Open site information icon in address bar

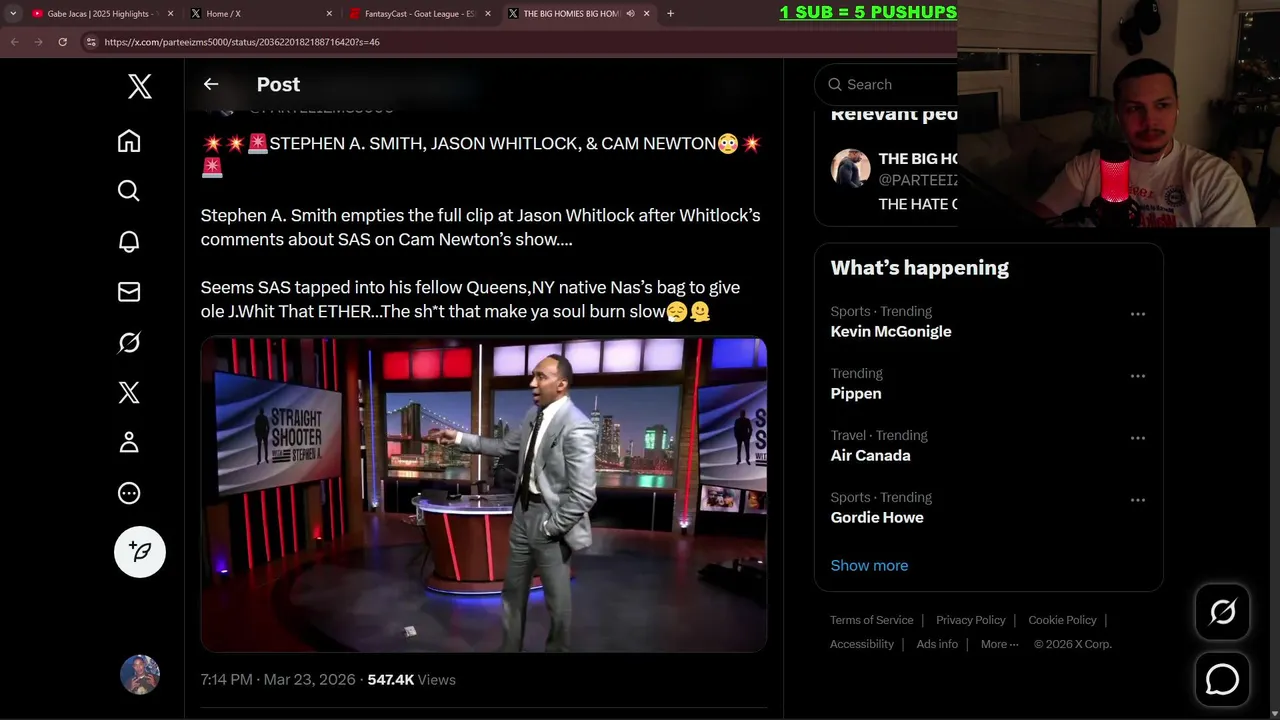[x=90, y=42]
